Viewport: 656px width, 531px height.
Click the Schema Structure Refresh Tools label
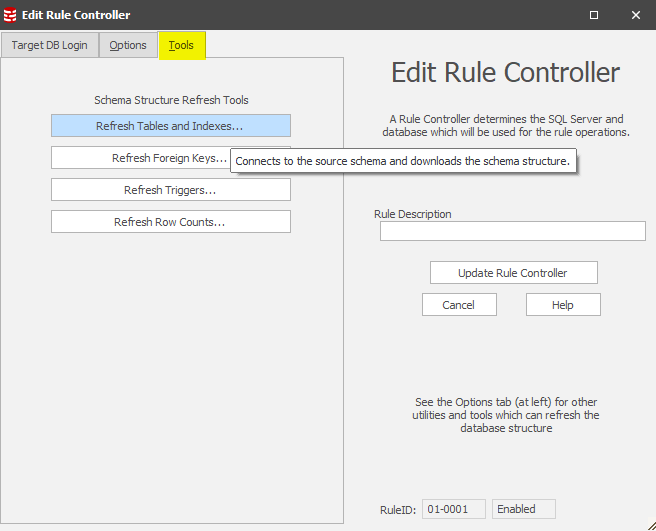(171, 100)
